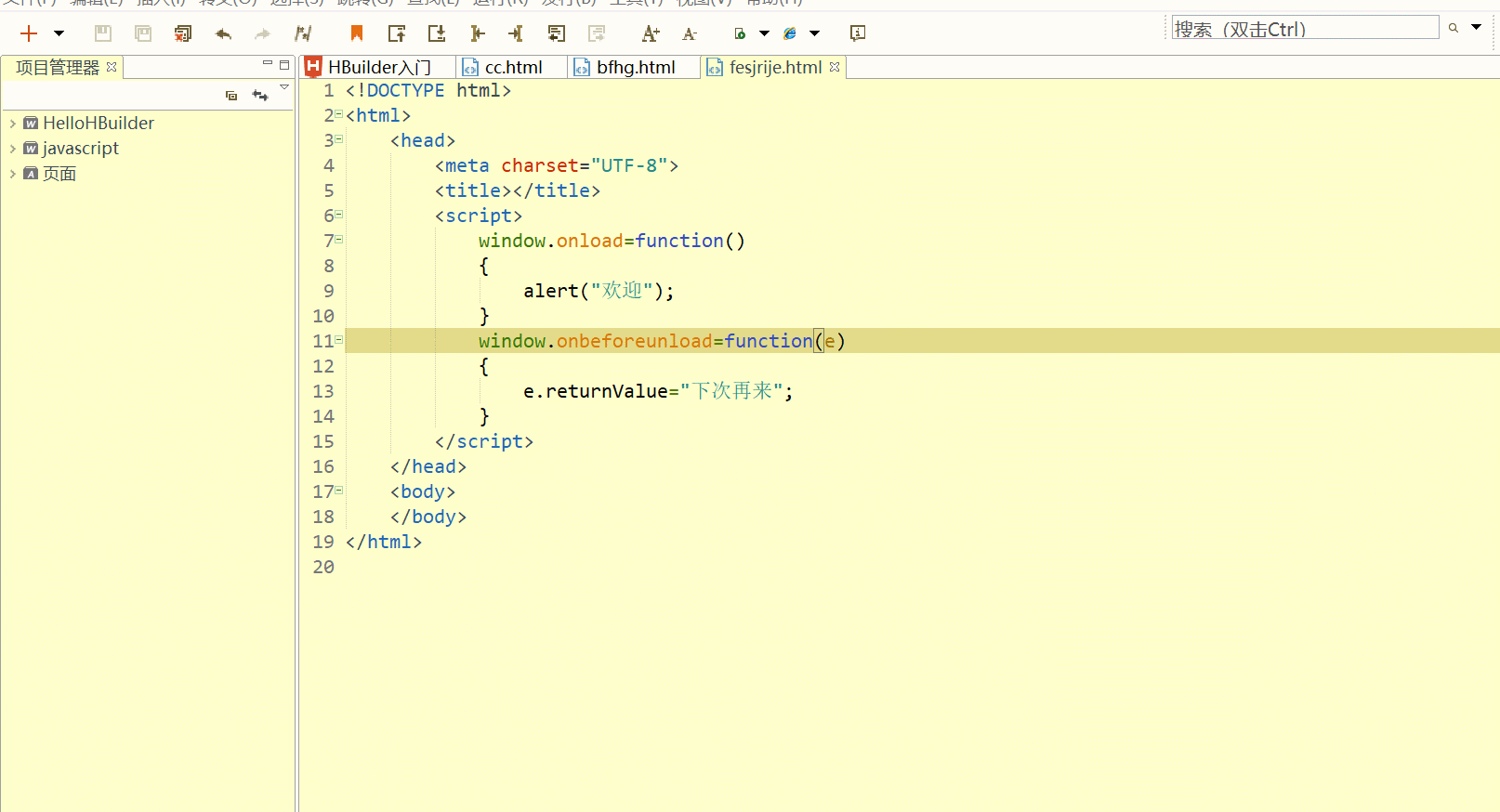Open project manager view menu triangle
Screen dimensions: 1500x812
pos(284,87)
